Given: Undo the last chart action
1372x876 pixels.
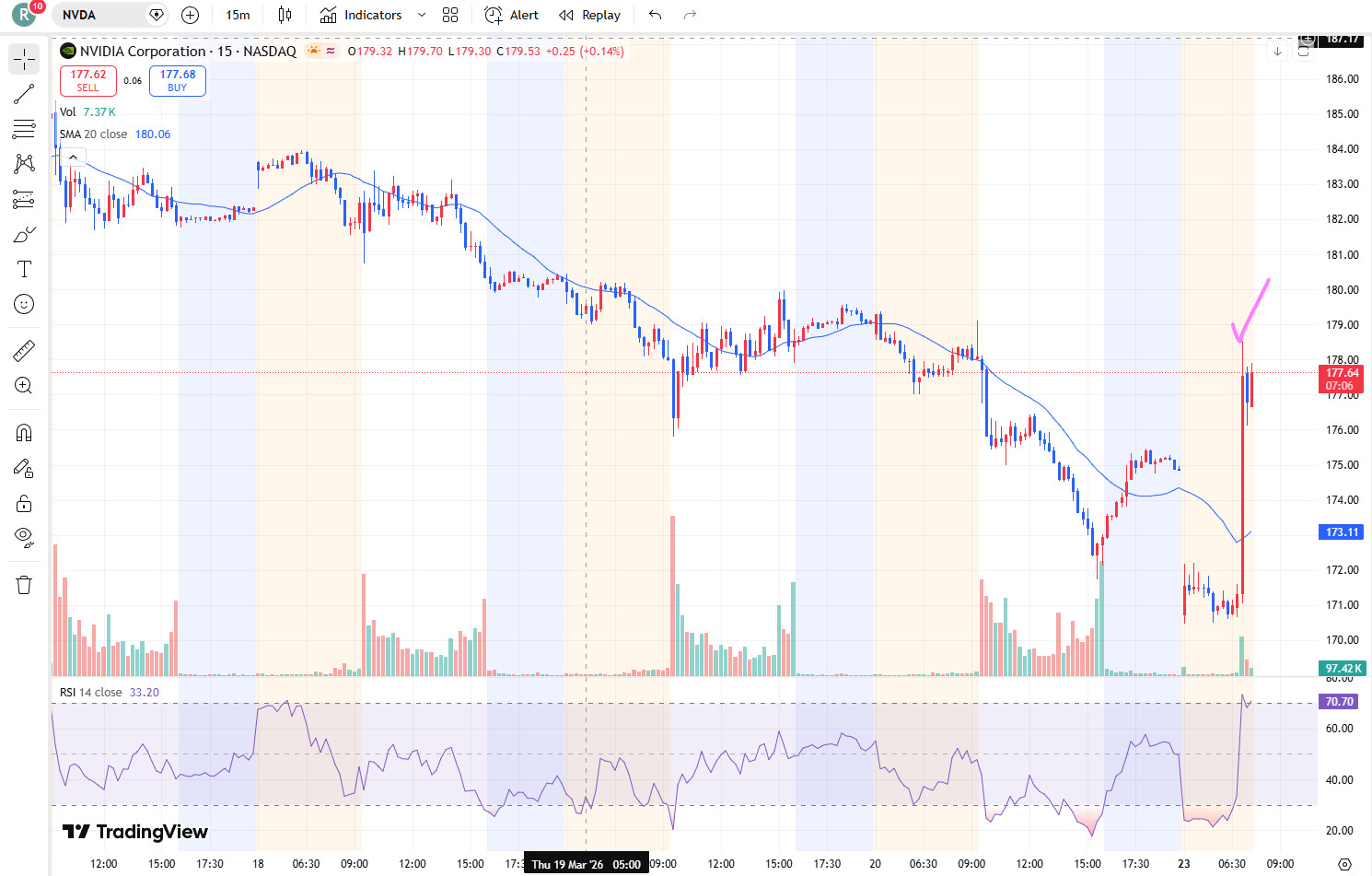Looking at the screenshot, I should [656, 15].
